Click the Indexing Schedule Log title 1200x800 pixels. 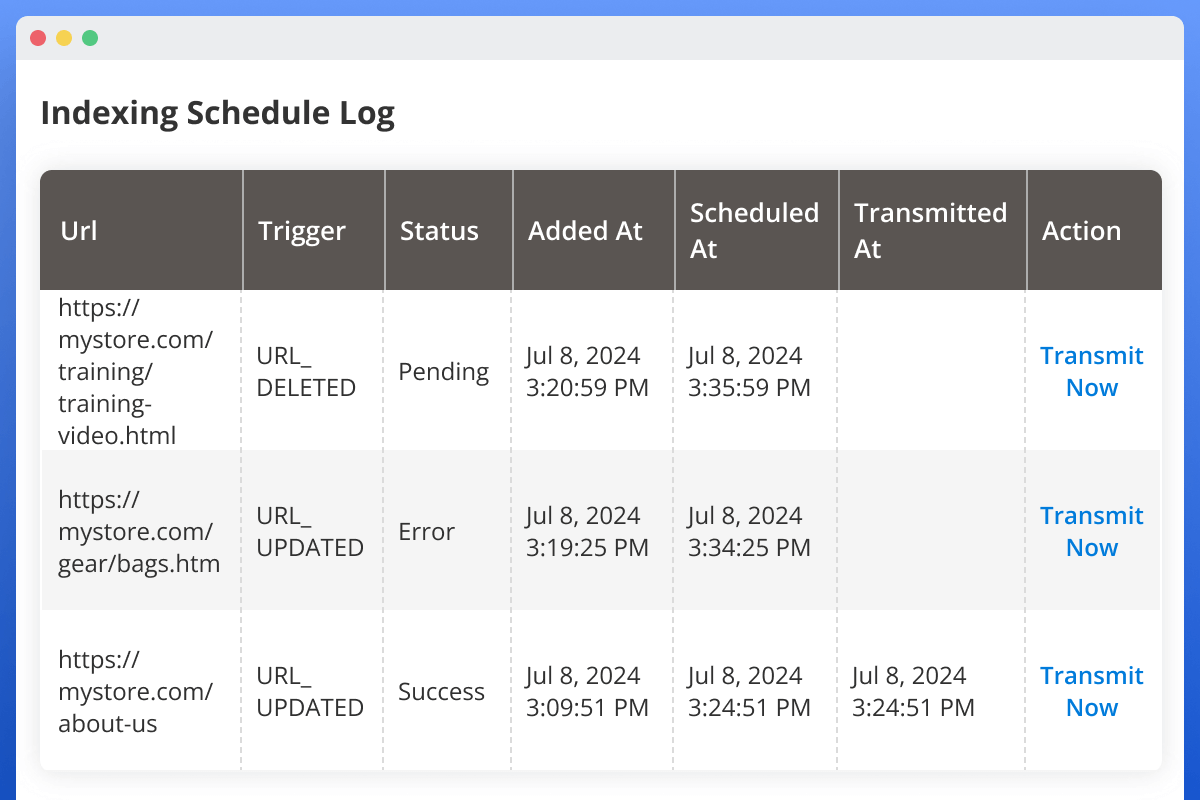pyautogui.click(x=217, y=113)
